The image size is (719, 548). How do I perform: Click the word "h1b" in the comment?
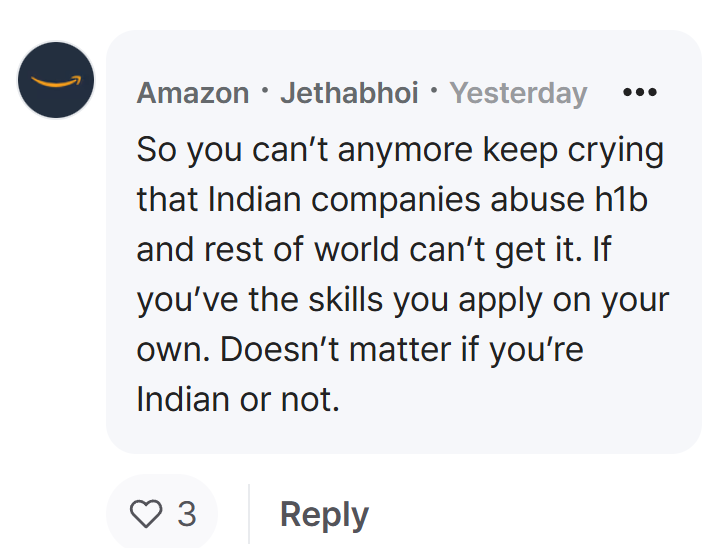pos(621,200)
